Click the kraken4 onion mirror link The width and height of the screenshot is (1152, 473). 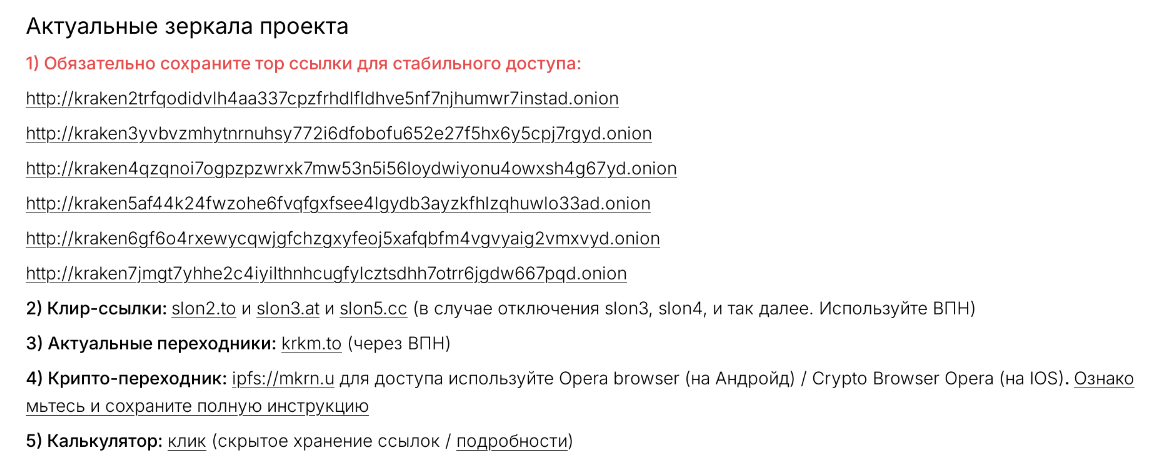click(351, 168)
